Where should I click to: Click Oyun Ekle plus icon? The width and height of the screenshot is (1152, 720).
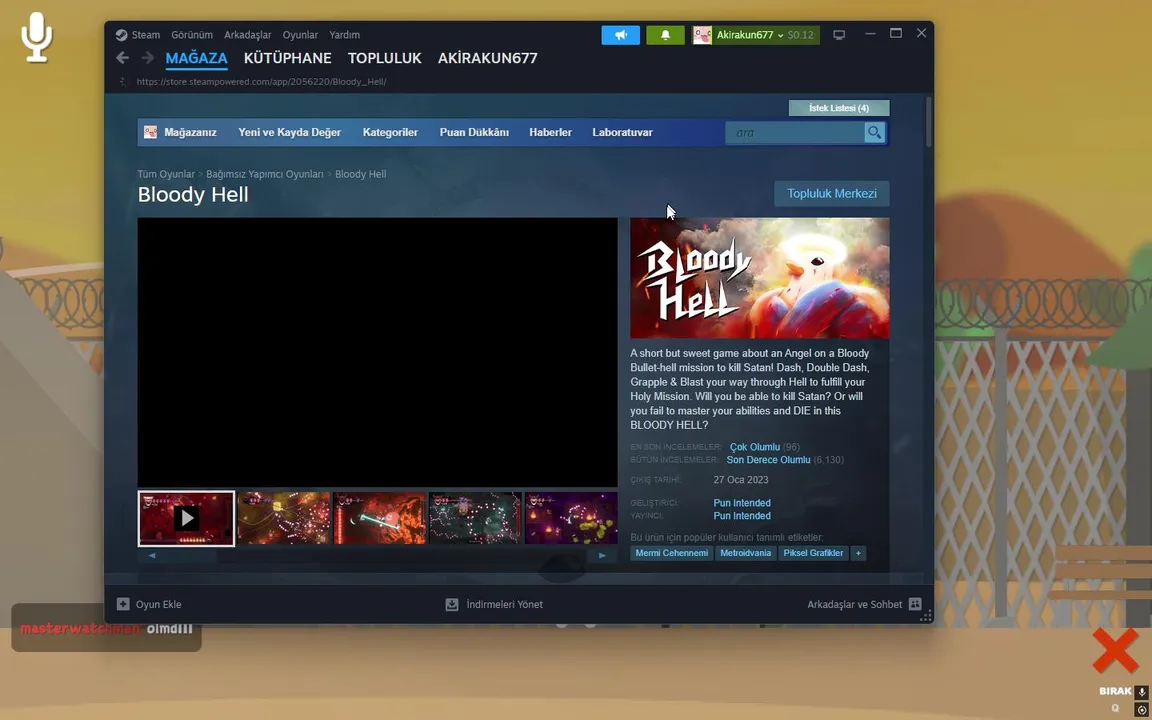pyautogui.click(x=123, y=604)
